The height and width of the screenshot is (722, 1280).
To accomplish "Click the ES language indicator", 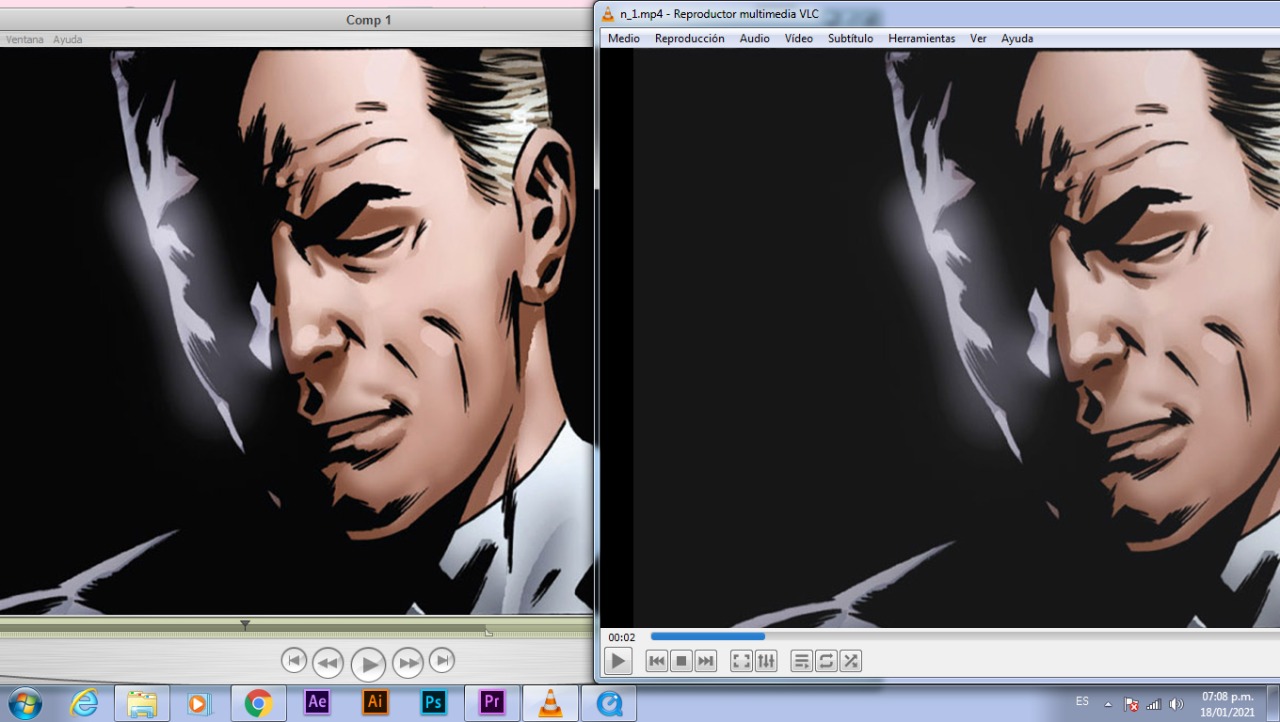I will [x=1082, y=702].
